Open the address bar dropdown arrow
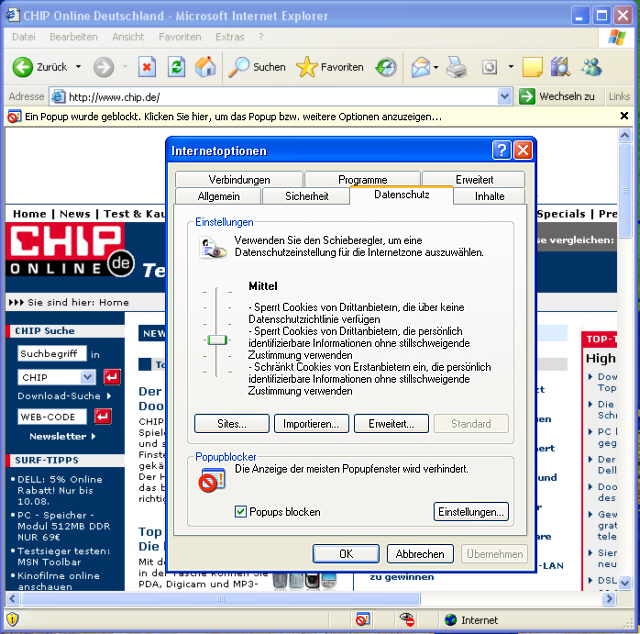Image resolution: width=640 pixels, height=634 pixels. (505, 97)
